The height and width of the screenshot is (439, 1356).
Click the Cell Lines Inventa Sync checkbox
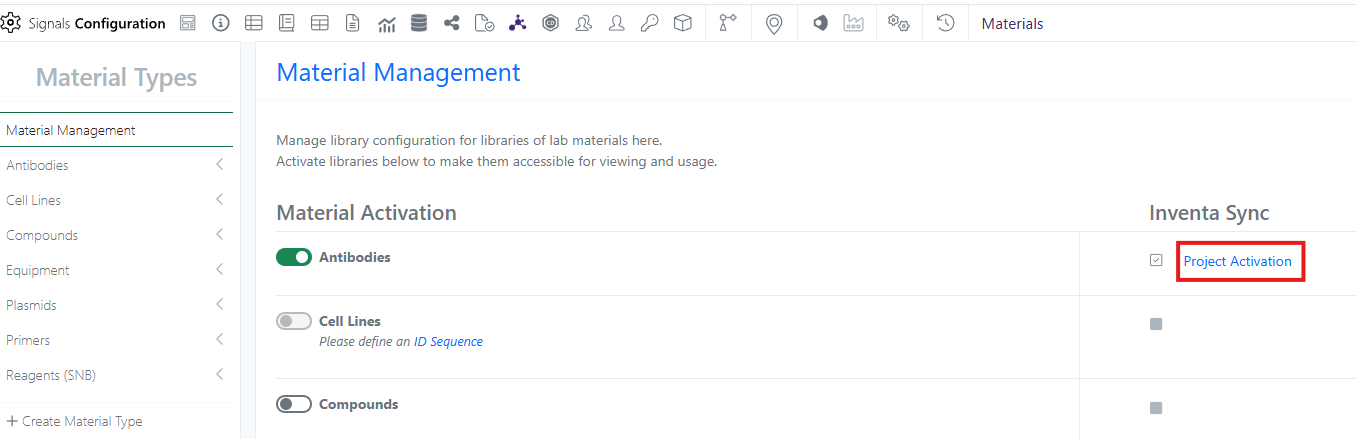(1156, 324)
